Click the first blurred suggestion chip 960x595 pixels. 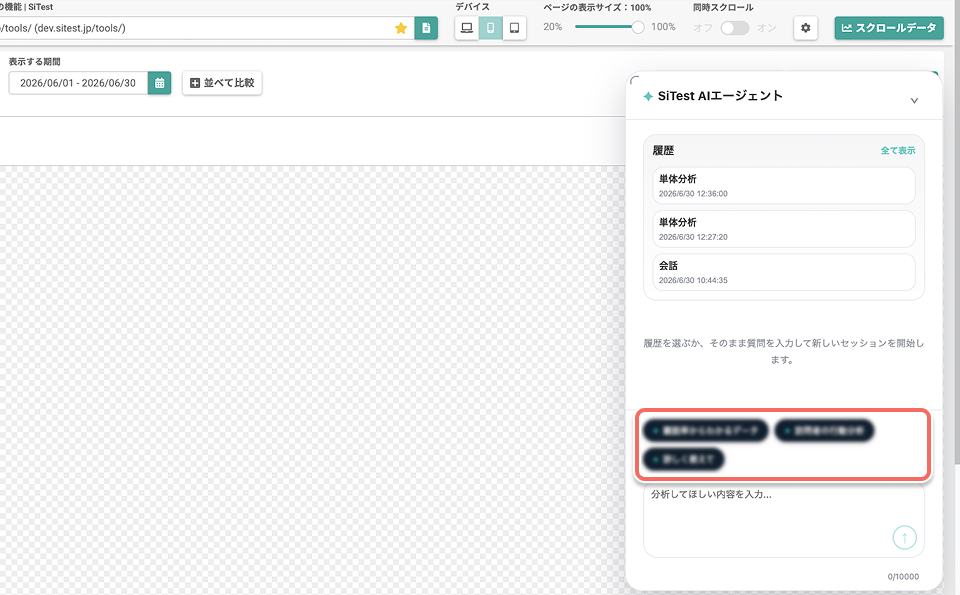[705, 430]
